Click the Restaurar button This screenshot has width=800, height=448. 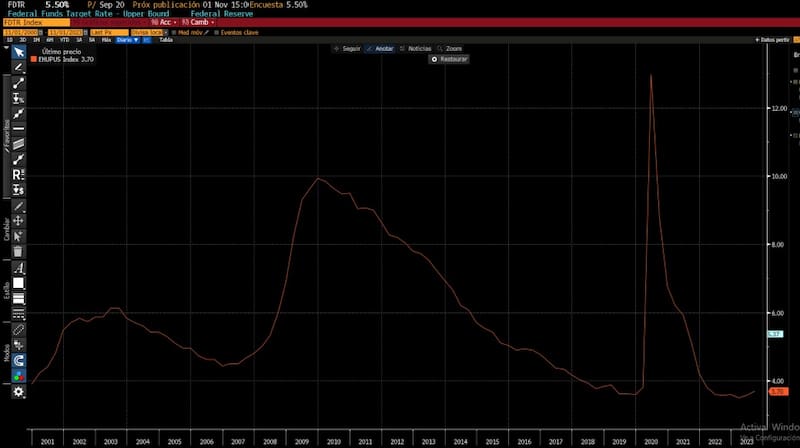coord(449,59)
